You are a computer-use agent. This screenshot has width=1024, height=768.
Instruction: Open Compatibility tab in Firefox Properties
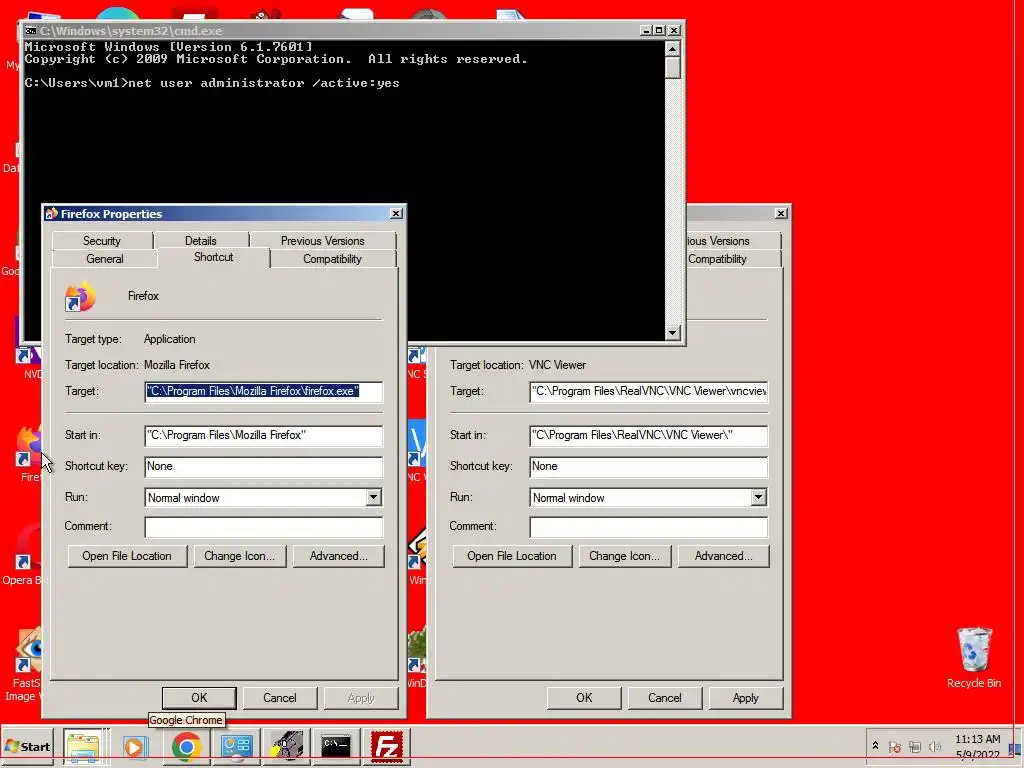332,259
